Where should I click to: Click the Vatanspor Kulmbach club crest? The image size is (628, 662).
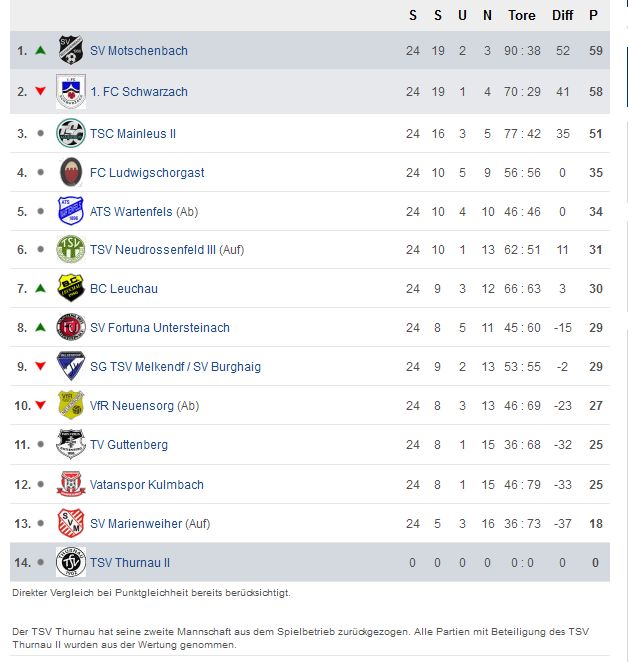71,484
